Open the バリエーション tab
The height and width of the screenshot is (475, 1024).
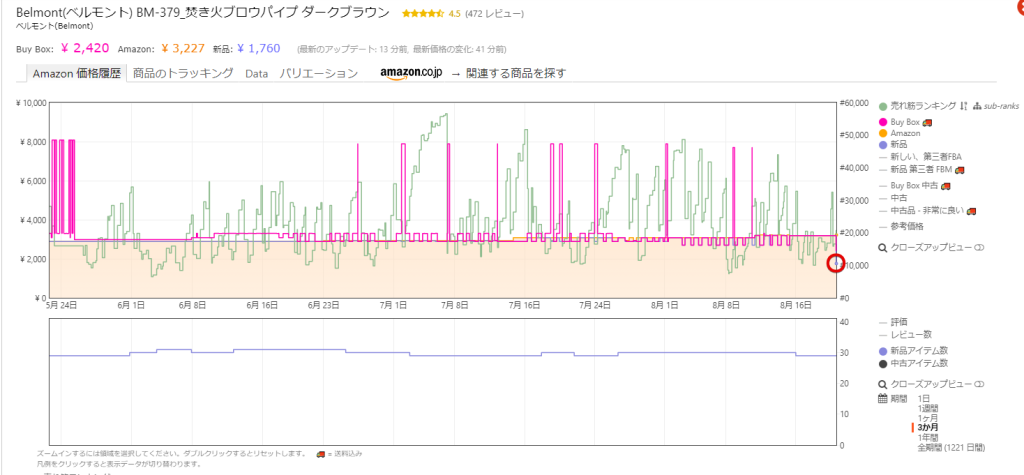[x=318, y=73]
